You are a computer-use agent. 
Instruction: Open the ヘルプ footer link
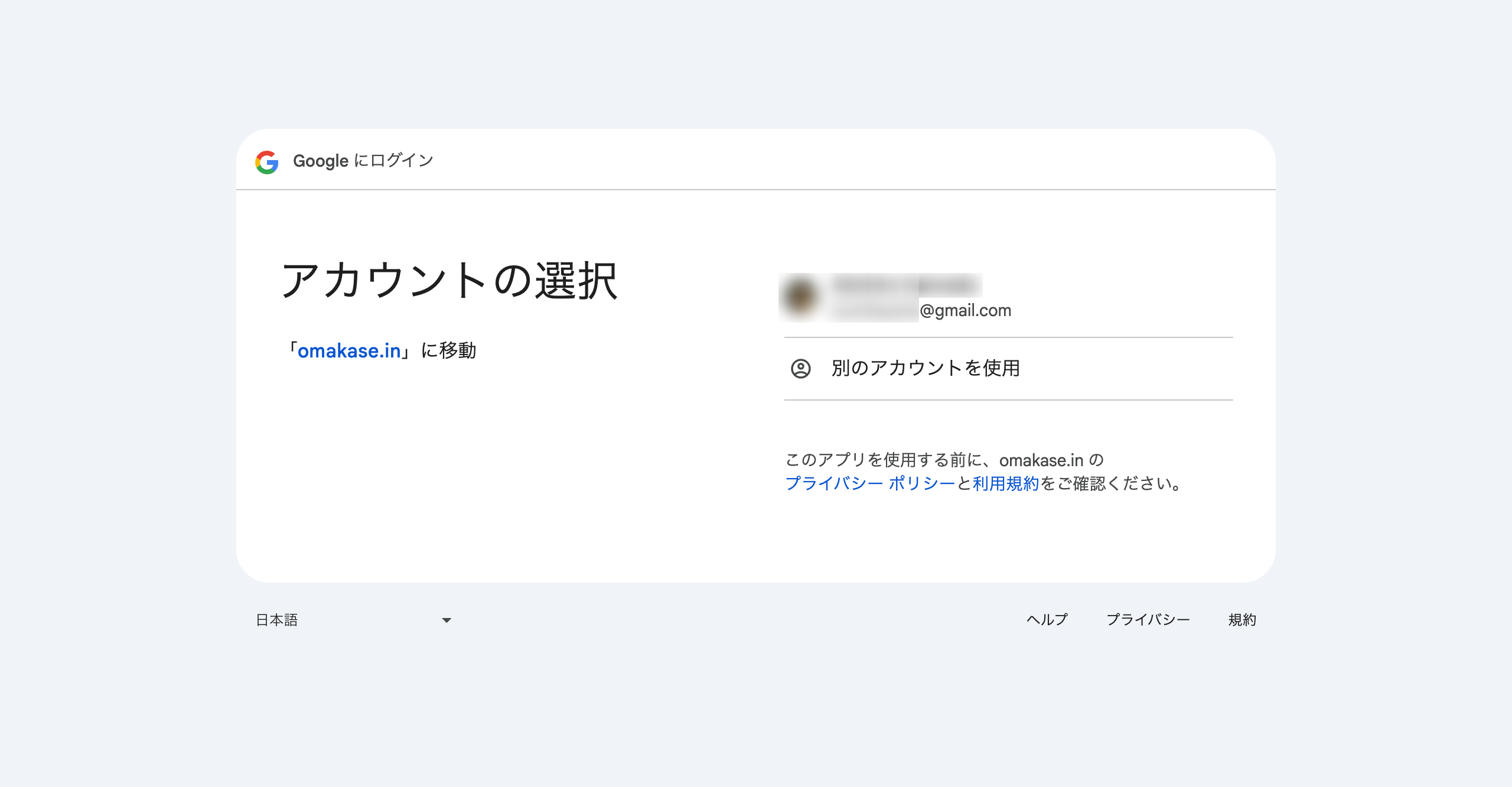pos(1047,620)
